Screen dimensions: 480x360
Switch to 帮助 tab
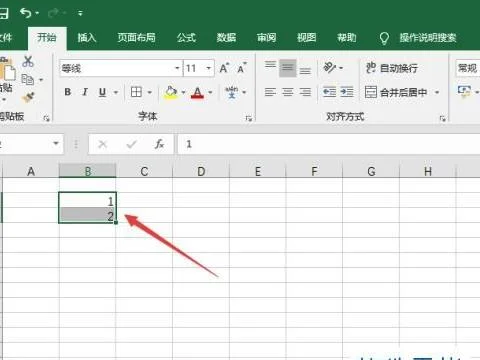(347, 38)
